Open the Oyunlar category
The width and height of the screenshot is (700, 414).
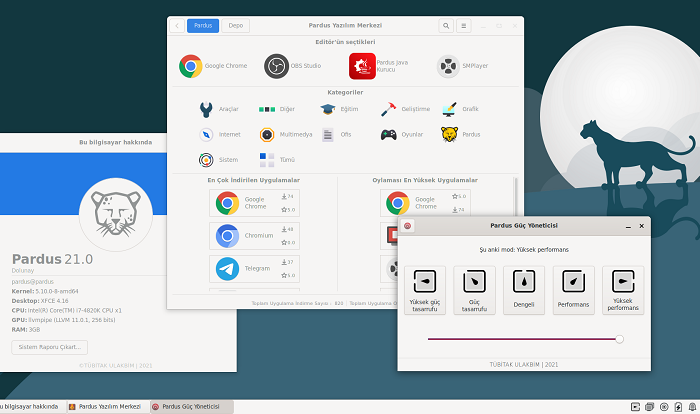402,134
